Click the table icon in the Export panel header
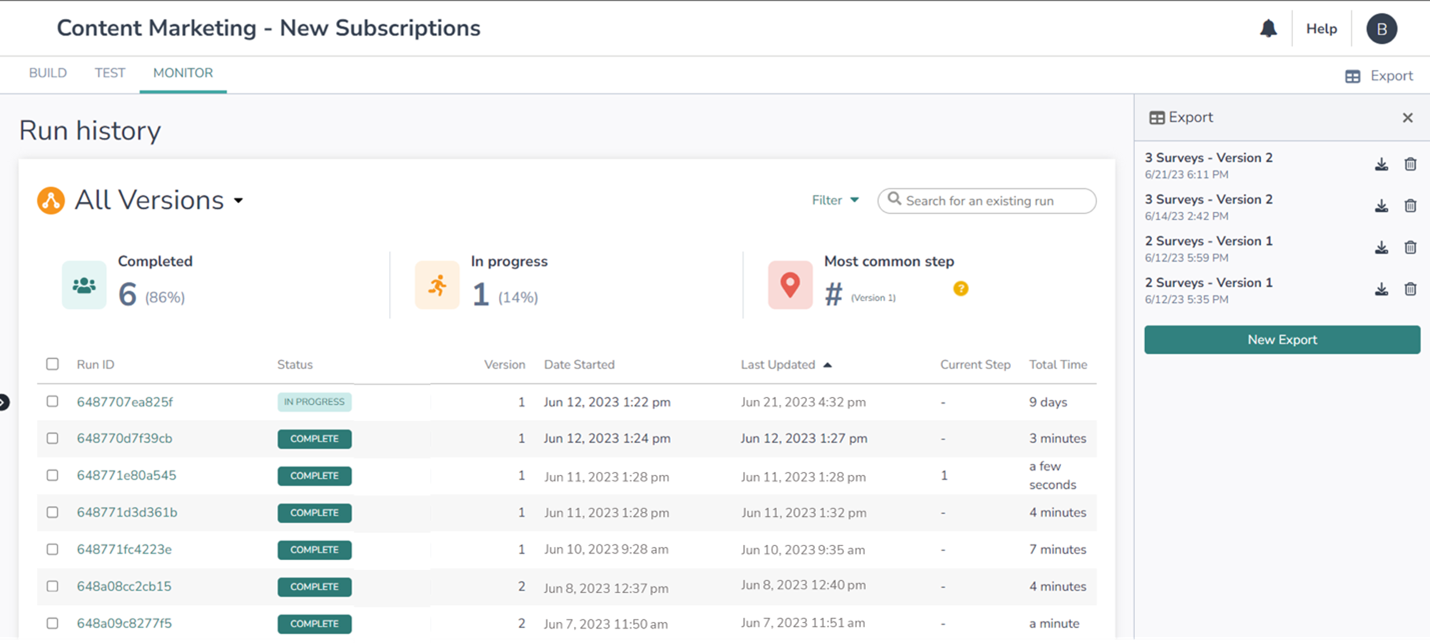Viewport: 1430px width, 643px height. [x=1157, y=118]
